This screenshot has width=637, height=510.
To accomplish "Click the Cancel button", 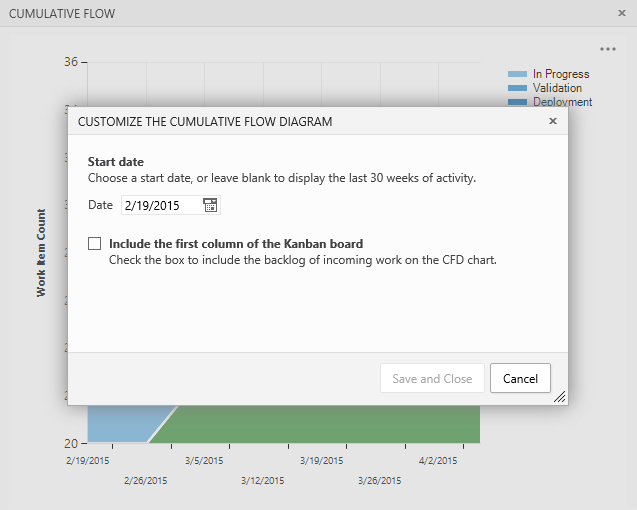I will (x=520, y=379).
